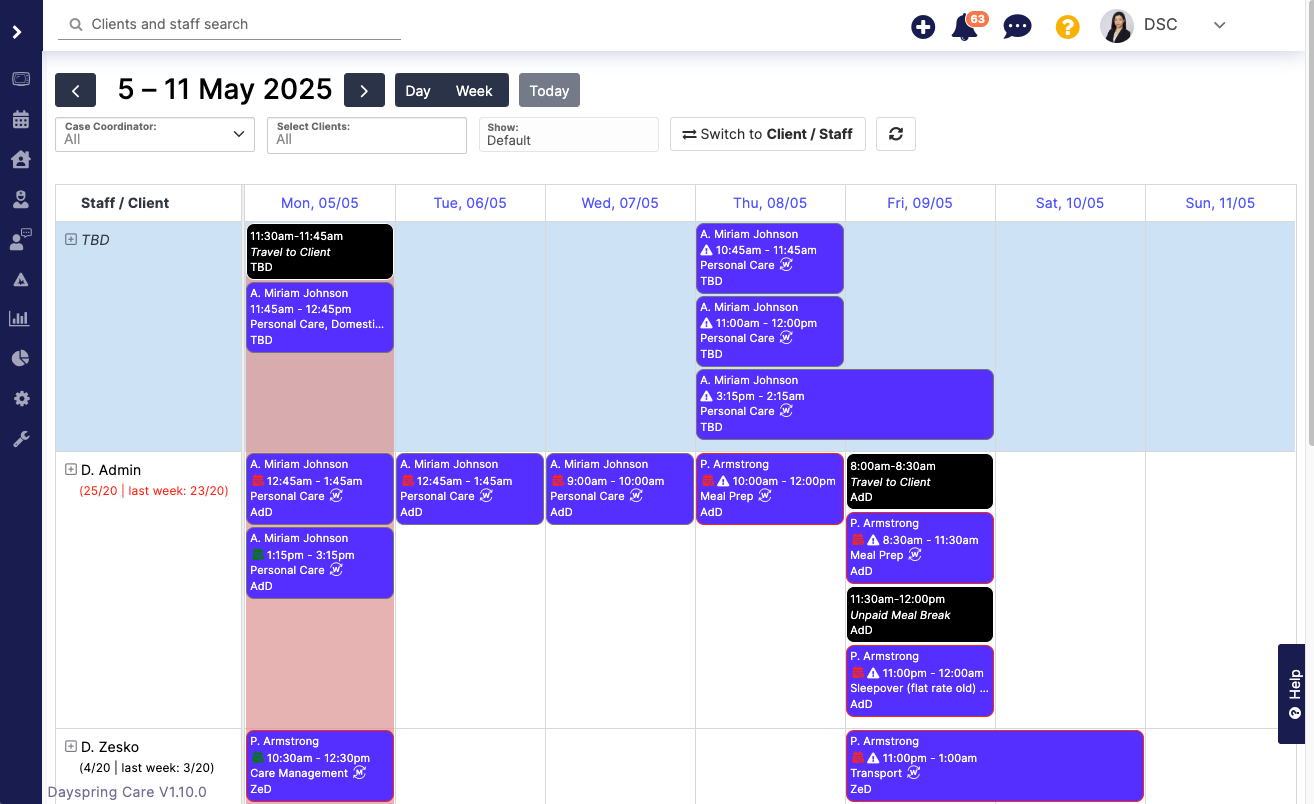Screen dimensions: 1314x804
Task: Click the DSC user avatar photo
Action: click(x=1117, y=26)
